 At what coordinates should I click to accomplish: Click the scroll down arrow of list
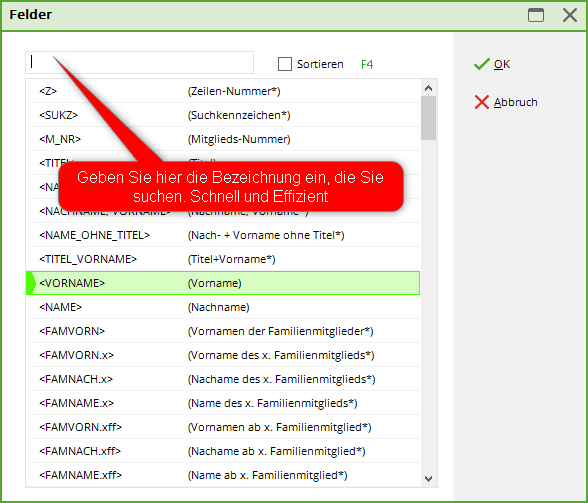click(x=428, y=479)
